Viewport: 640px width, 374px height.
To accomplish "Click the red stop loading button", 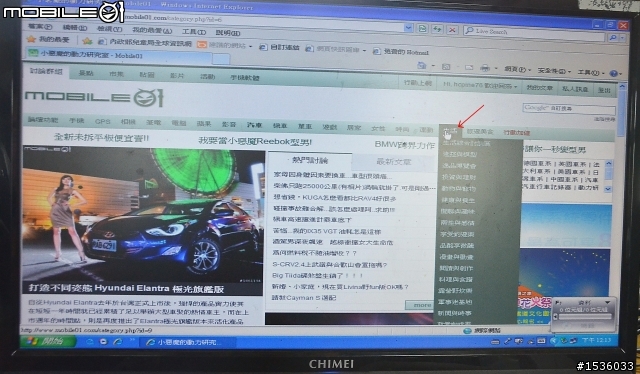I will [x=452, y=30].
